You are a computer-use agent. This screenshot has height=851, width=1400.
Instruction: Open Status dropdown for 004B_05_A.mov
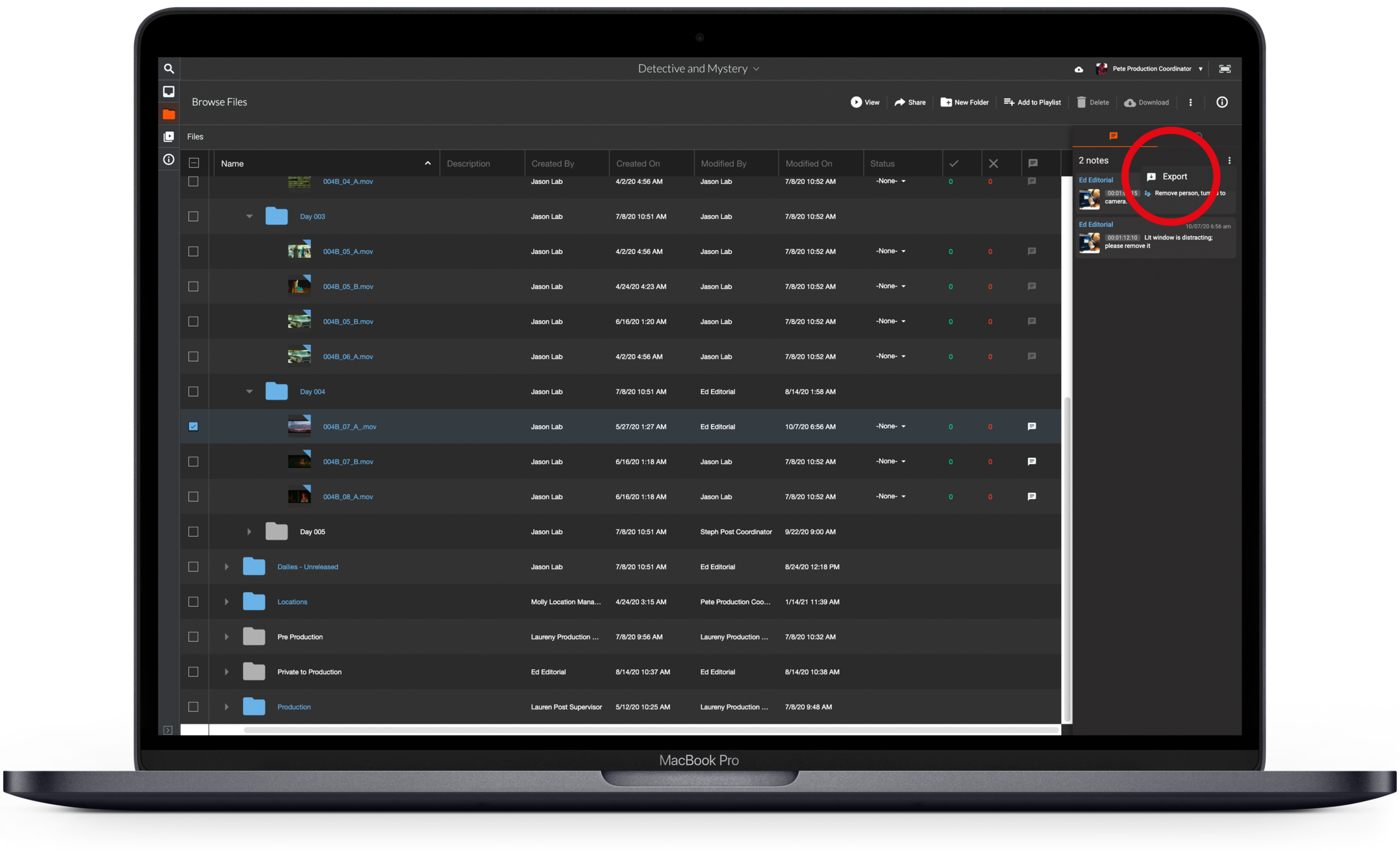pos(891,251)
